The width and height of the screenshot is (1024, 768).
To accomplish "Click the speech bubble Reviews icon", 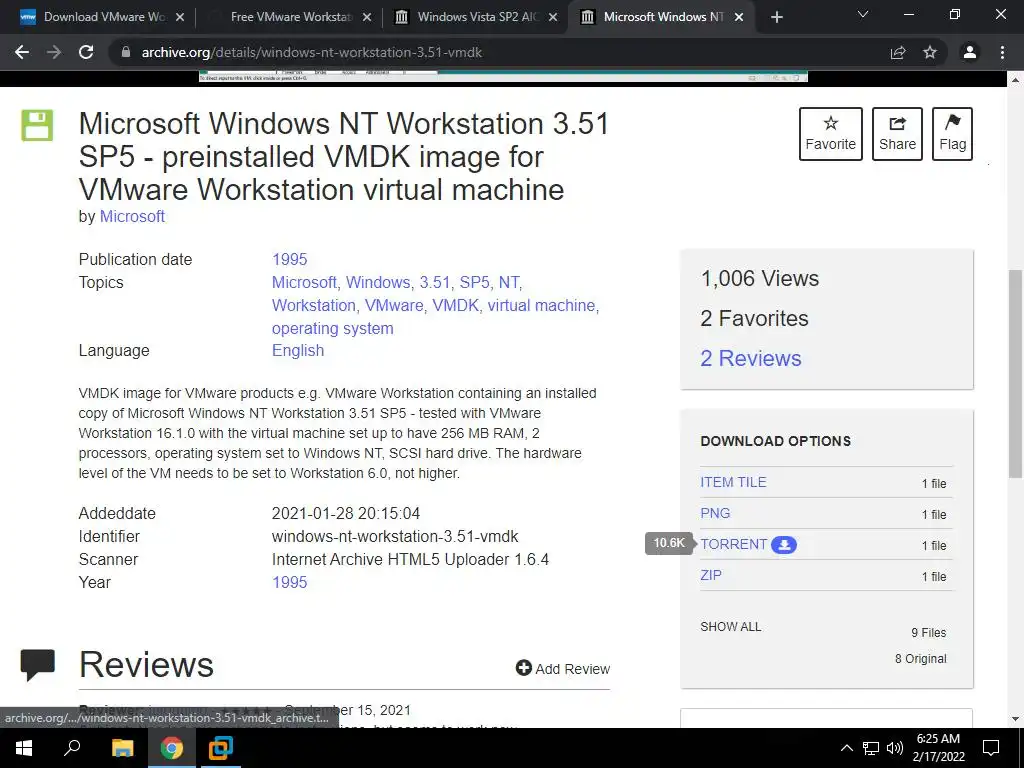I will coord(37,665).
